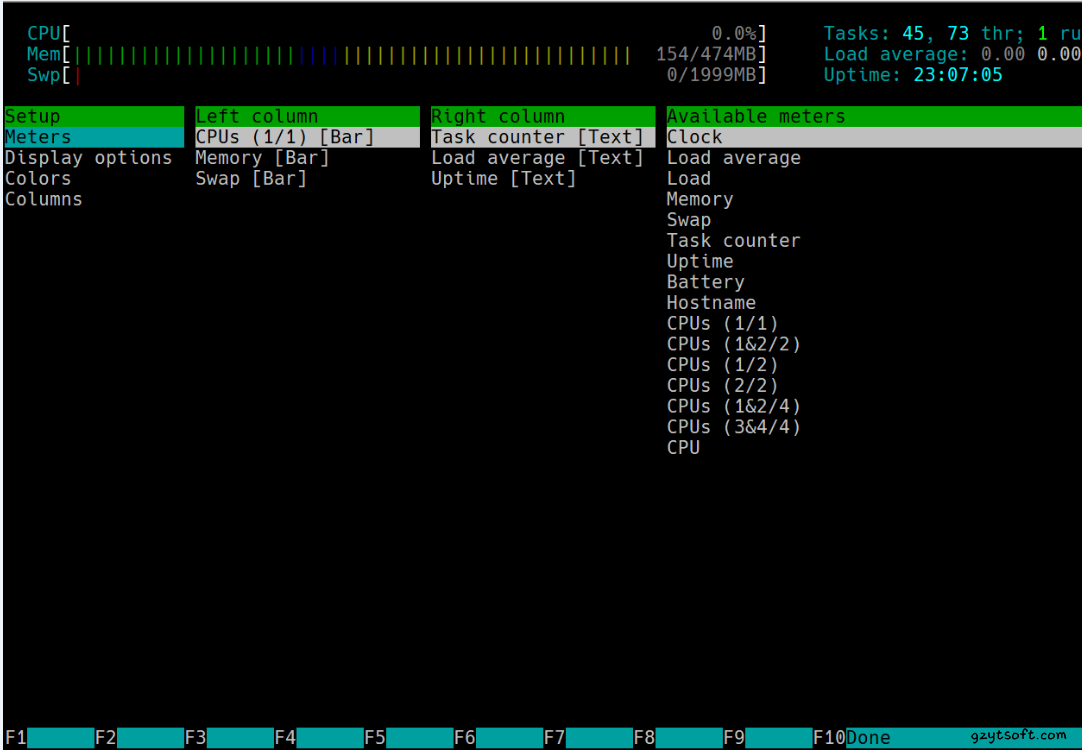Click the 154/474MB memory value
The height and width of the screenshot is (750, 1082).
(x=705, y=55)
